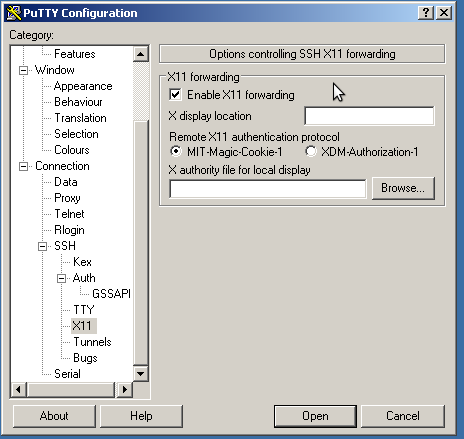Collapse the Connection tree node
The image size is (464, 439).
[x=23, y=166]
